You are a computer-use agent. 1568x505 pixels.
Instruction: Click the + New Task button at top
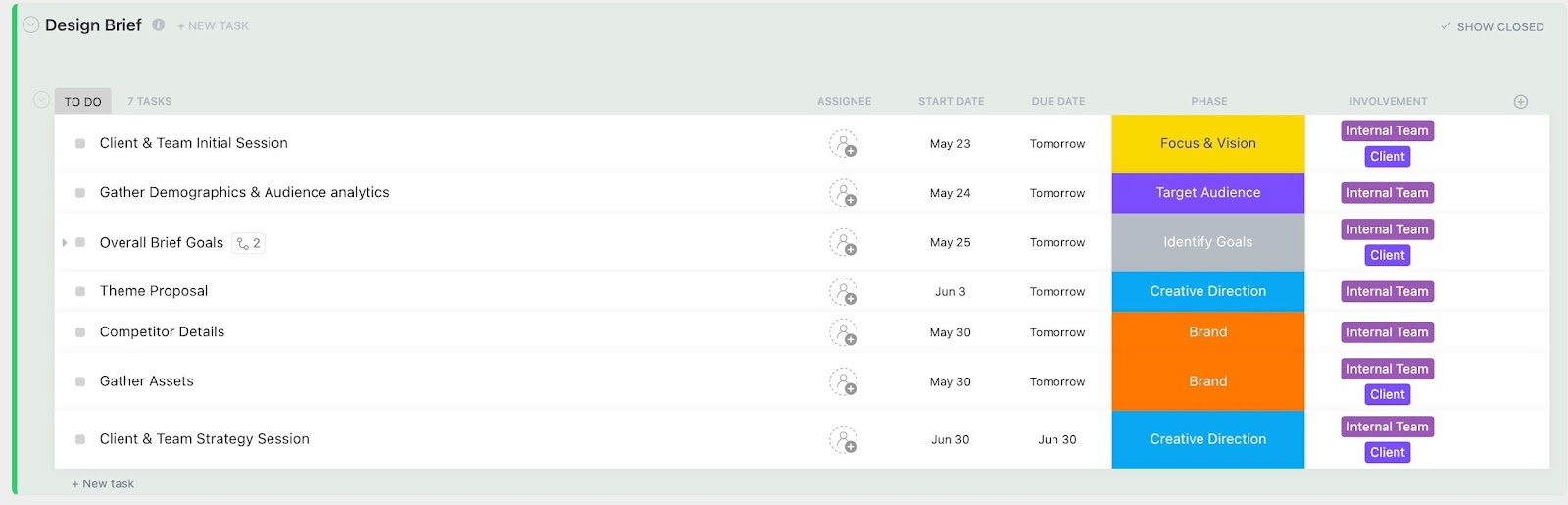[x=214, y=26]
